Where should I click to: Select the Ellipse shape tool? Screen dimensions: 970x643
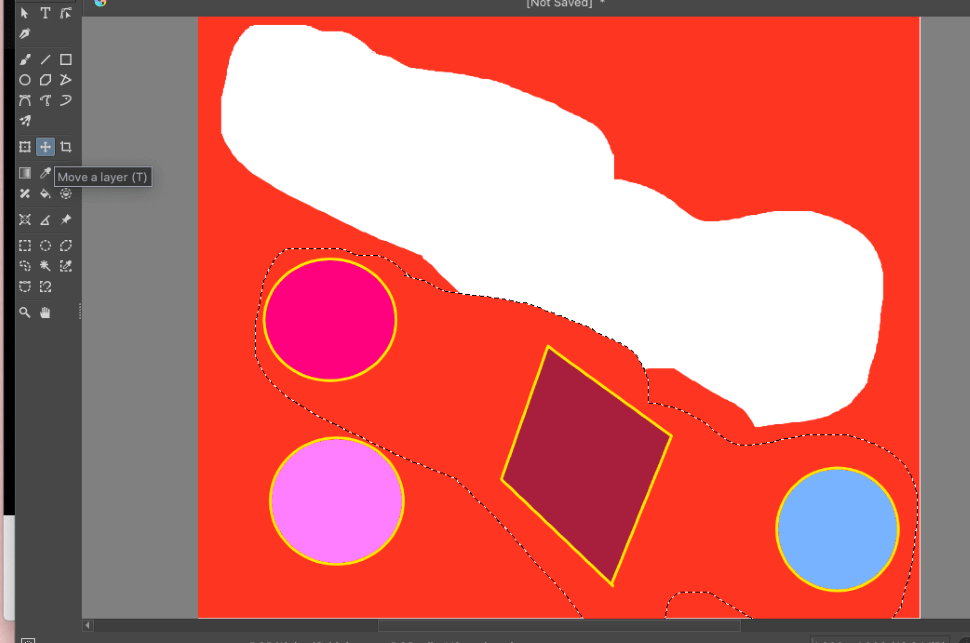coord(25,80)
